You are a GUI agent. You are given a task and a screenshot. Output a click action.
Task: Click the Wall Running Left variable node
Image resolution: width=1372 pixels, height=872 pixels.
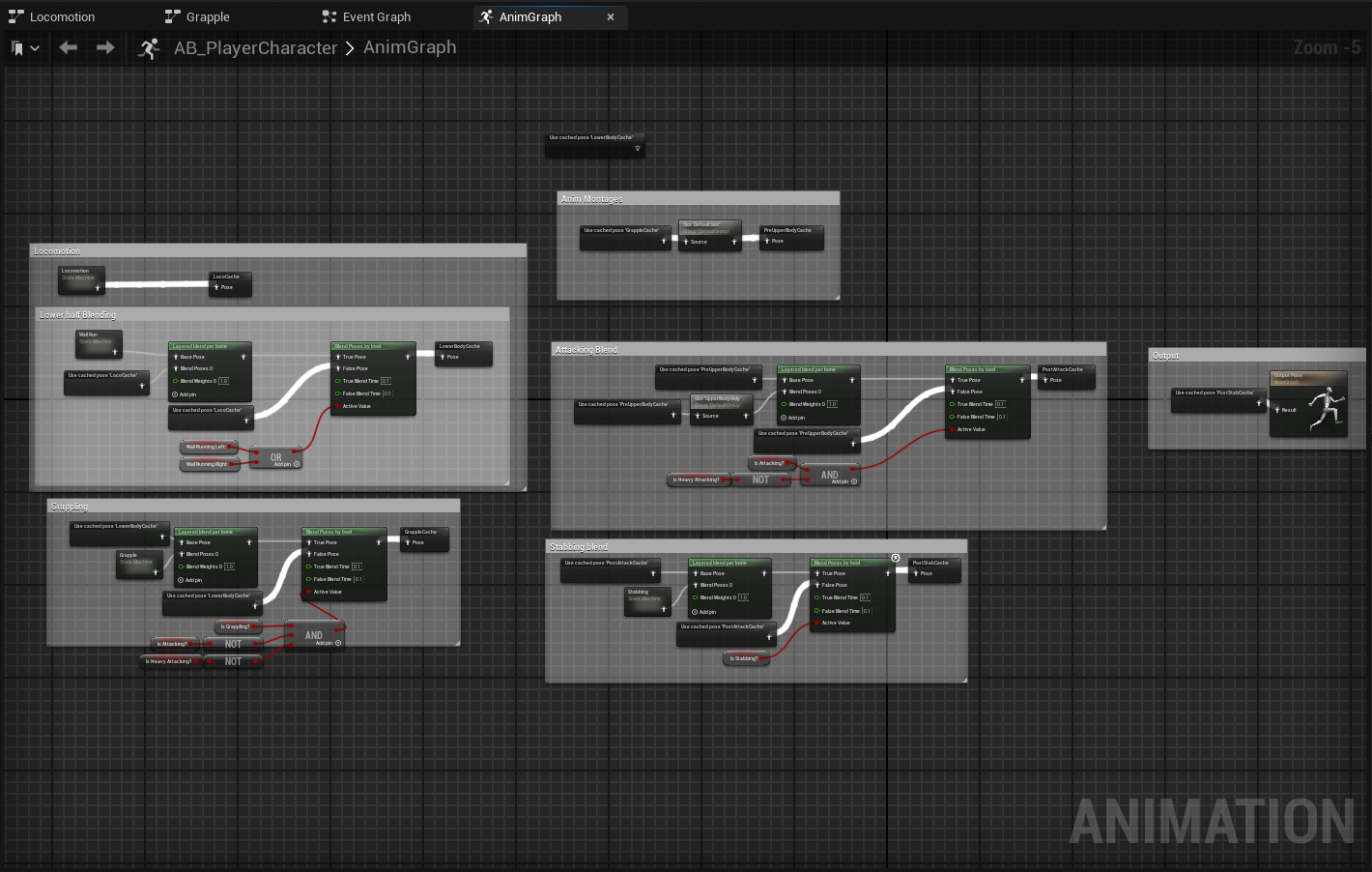(207, 447)
